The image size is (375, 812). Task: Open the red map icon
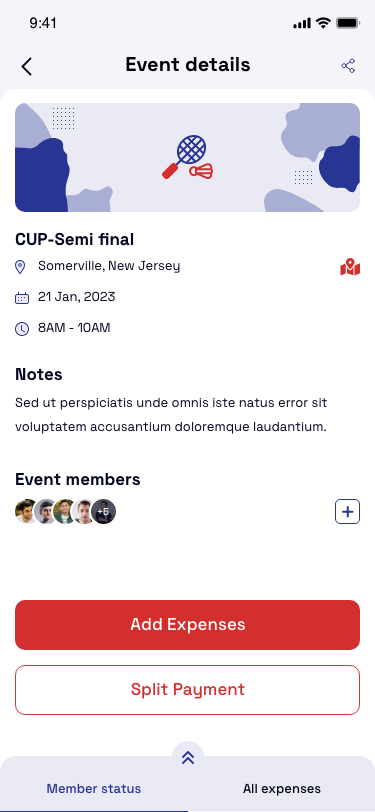coord(350,267)
